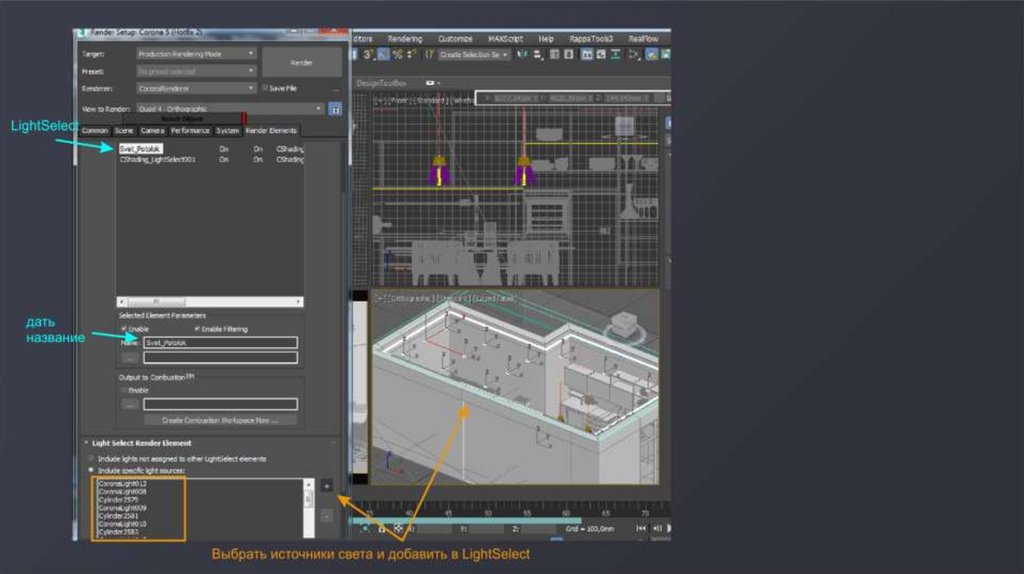1024x574 pixels.
Task: Click Create Combustion Workspace Now button
Action: (220, 421)
